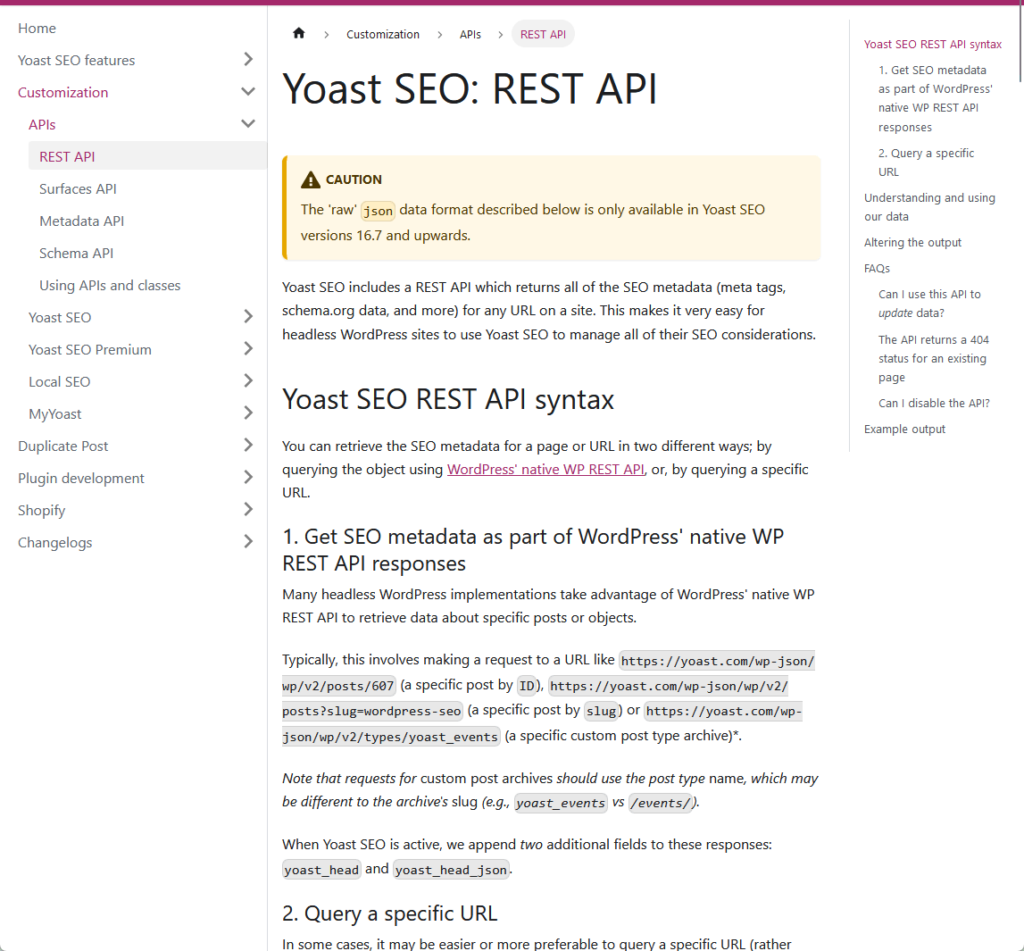Open Using APIs and classes page
Screen dimensions: 1024x951
110,285
